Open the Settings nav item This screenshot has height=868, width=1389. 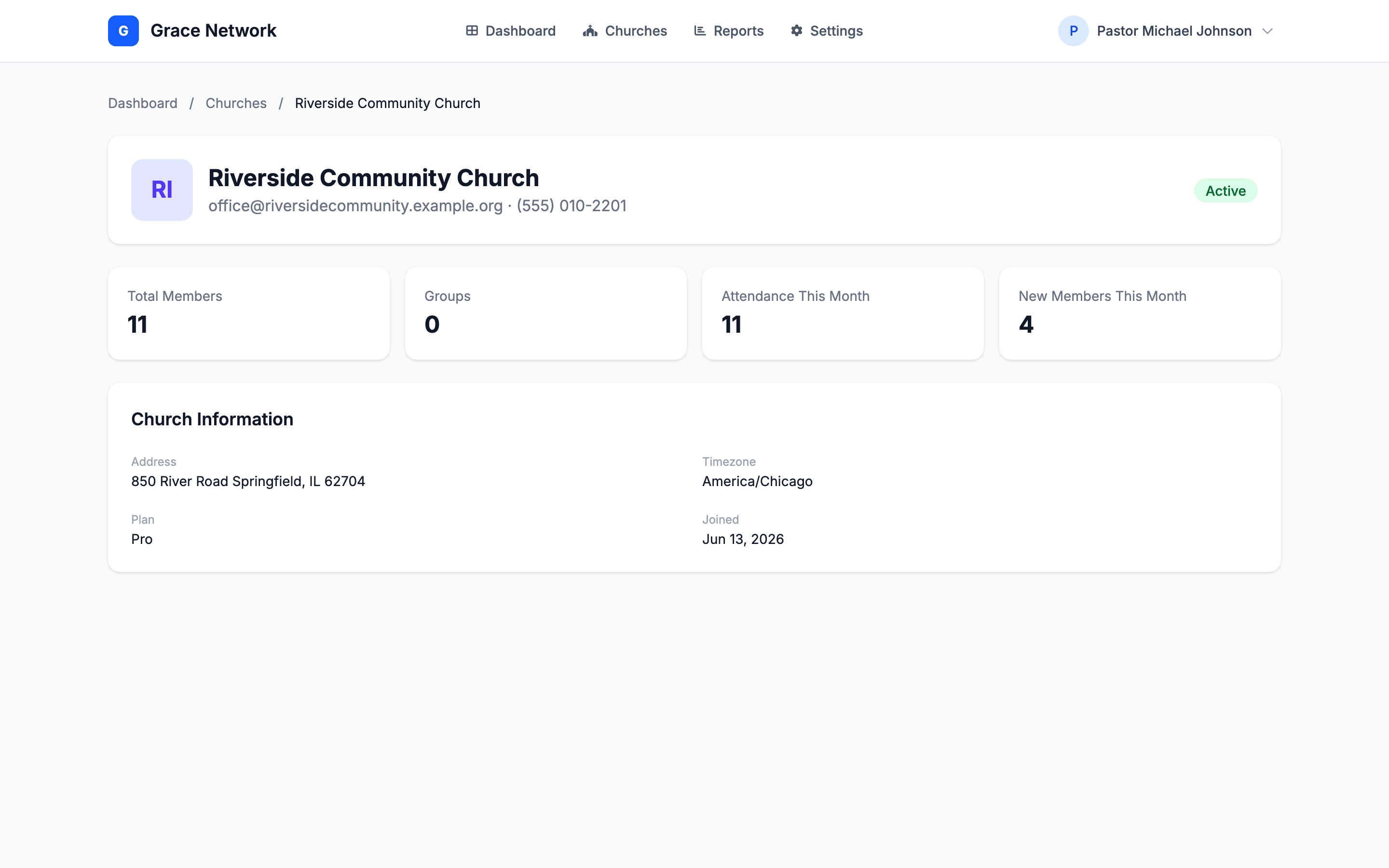(827, 31)
